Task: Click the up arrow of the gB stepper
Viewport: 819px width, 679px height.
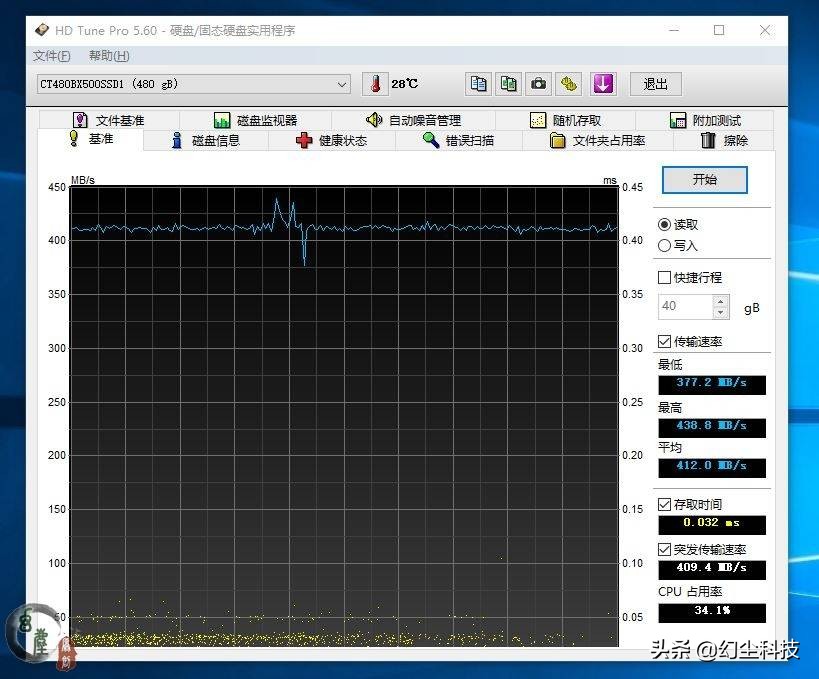Action: click(719, 301)
